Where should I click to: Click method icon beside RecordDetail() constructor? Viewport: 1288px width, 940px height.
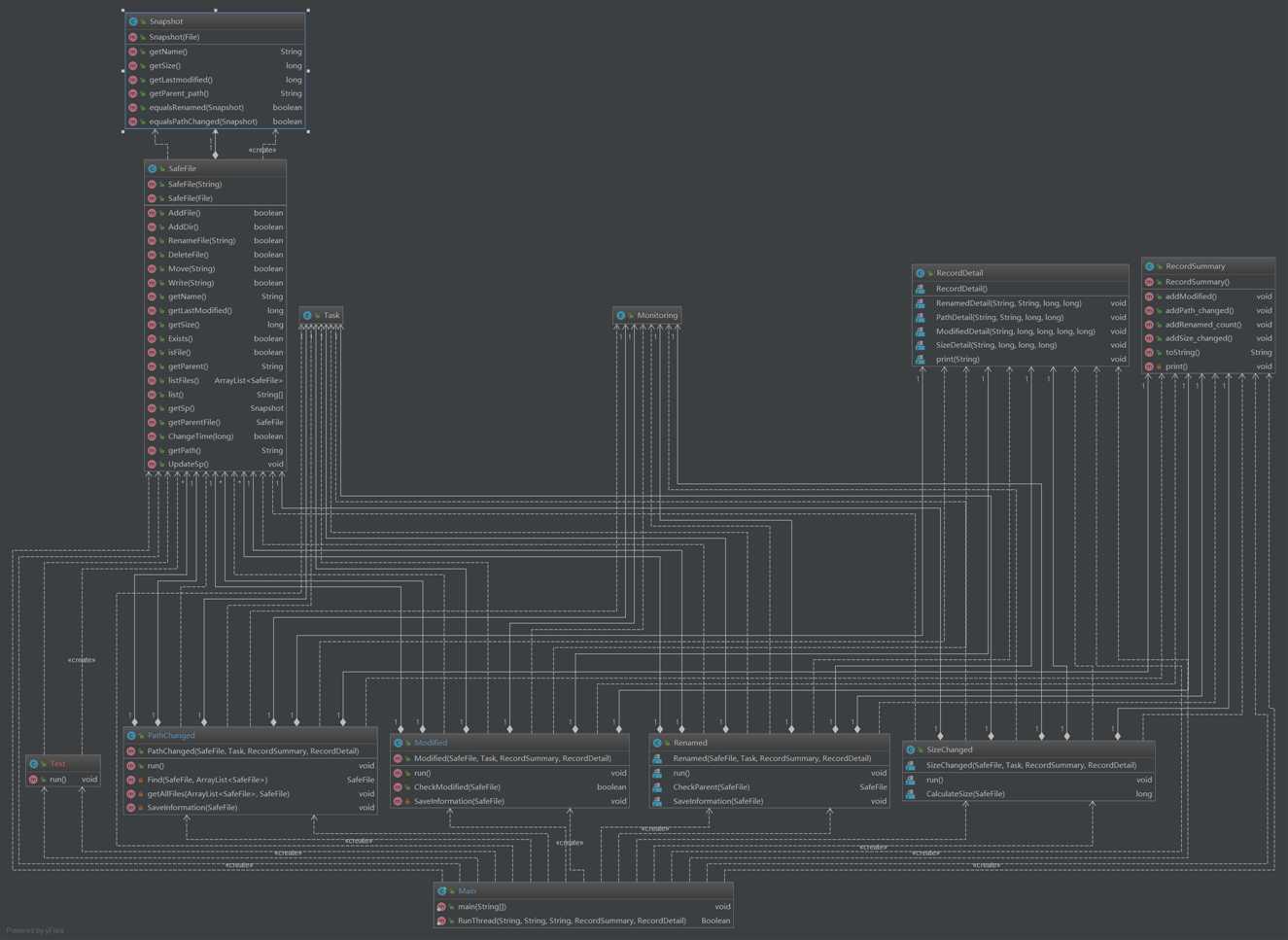pyautogui.click(x=920, y=289)
